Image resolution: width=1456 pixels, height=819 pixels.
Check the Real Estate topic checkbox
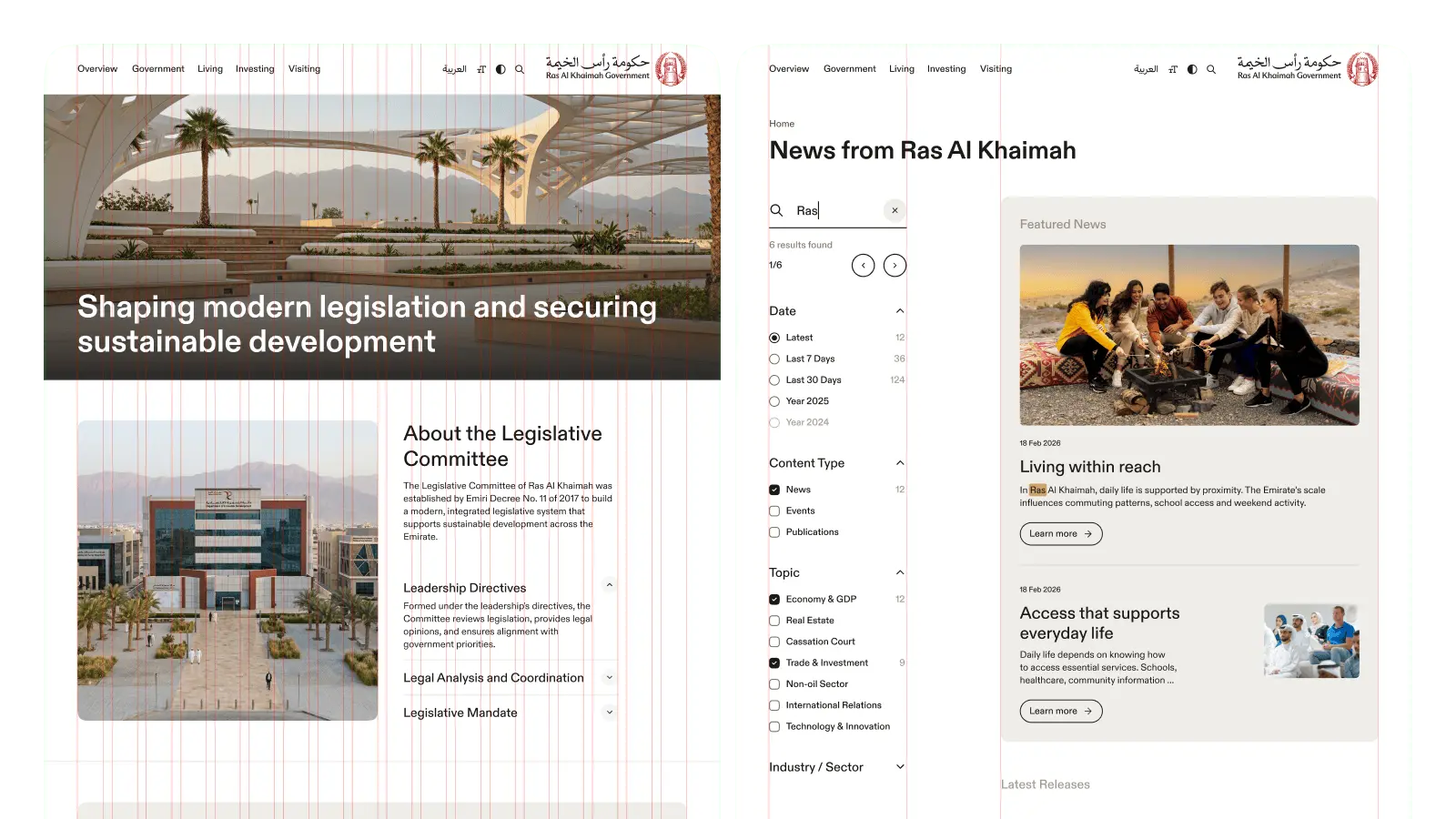pos(774,621)
